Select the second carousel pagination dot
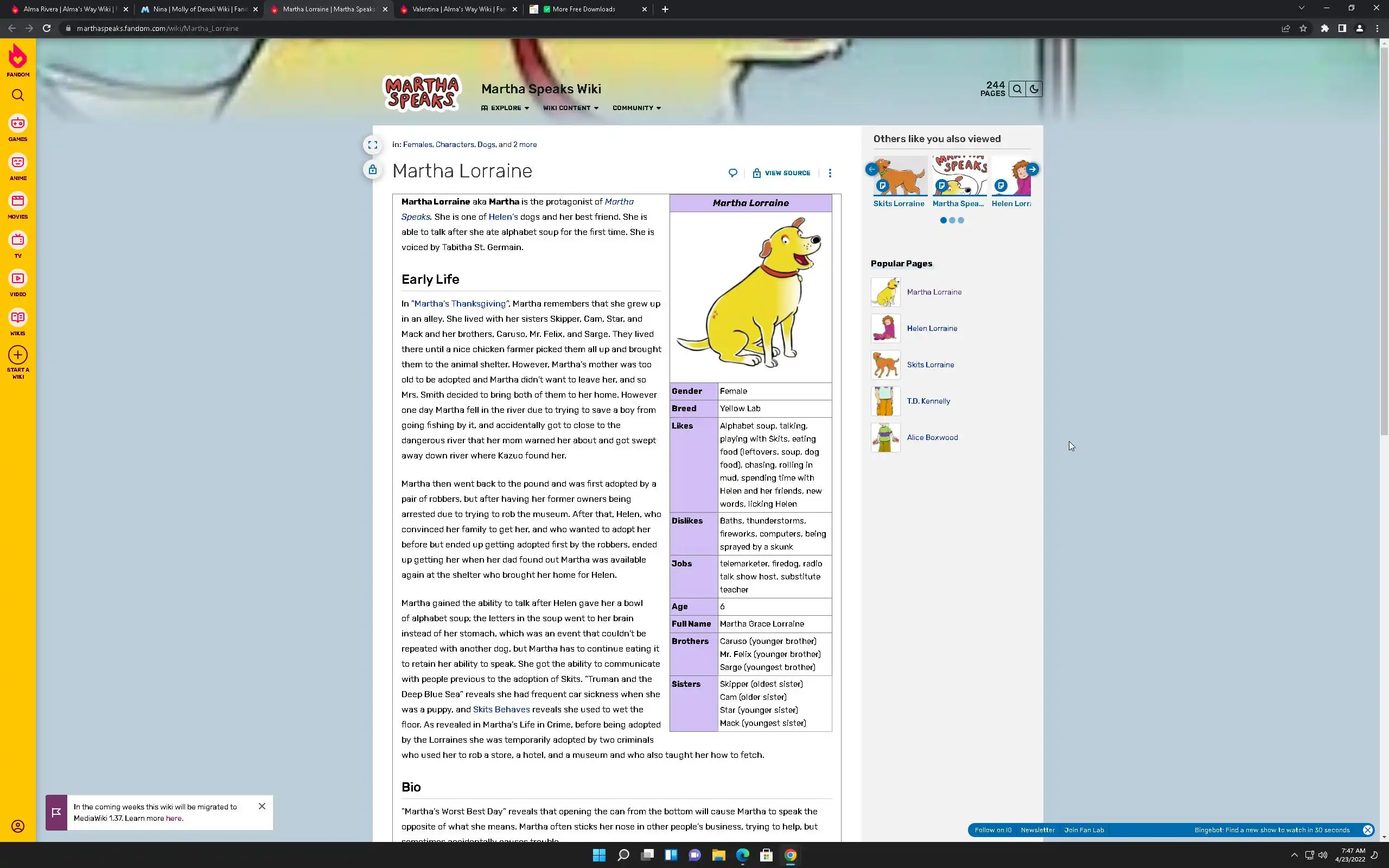This screenshot has width=1389, height=868. coord(952,220)
